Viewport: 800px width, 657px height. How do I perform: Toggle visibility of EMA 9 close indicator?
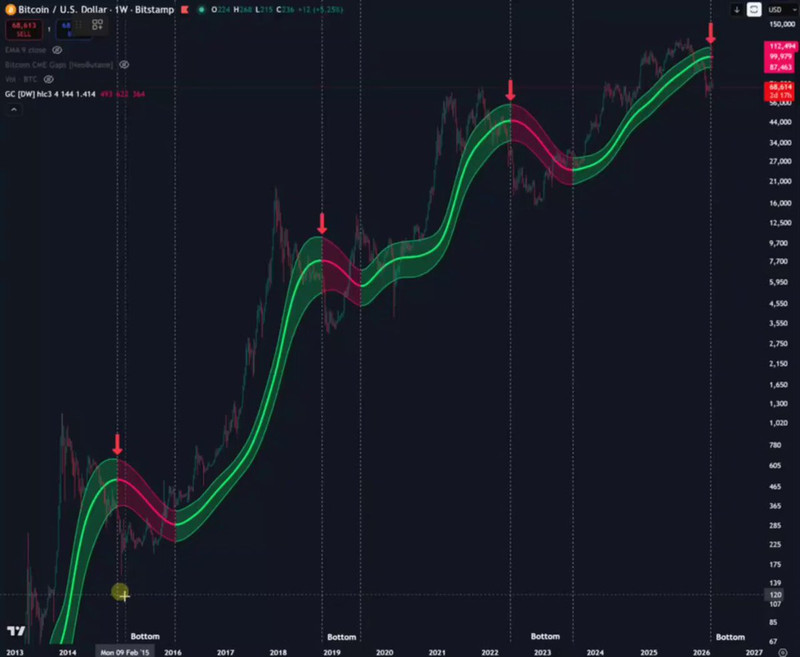pos(57,48)
